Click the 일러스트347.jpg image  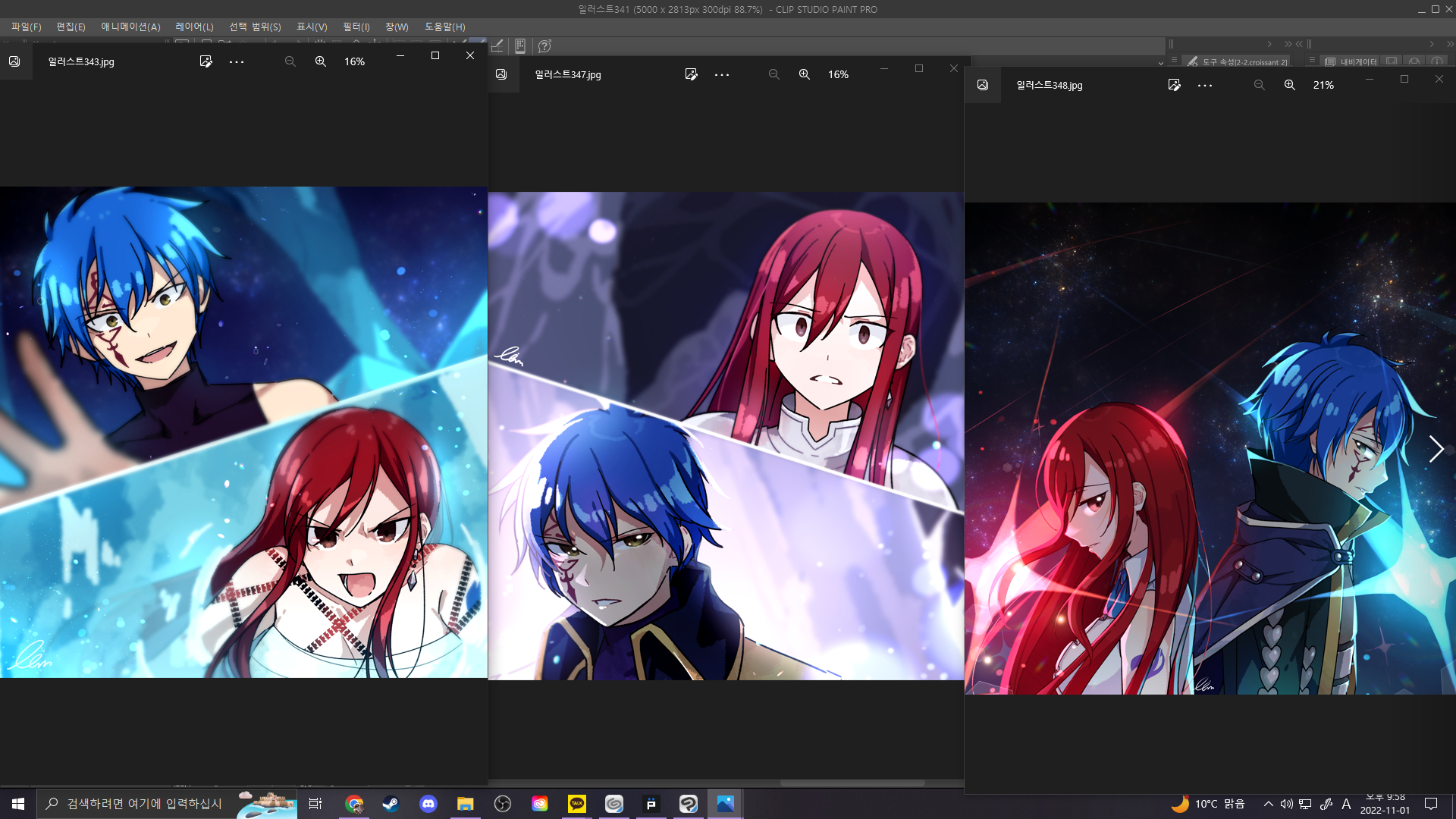point(726,436)
